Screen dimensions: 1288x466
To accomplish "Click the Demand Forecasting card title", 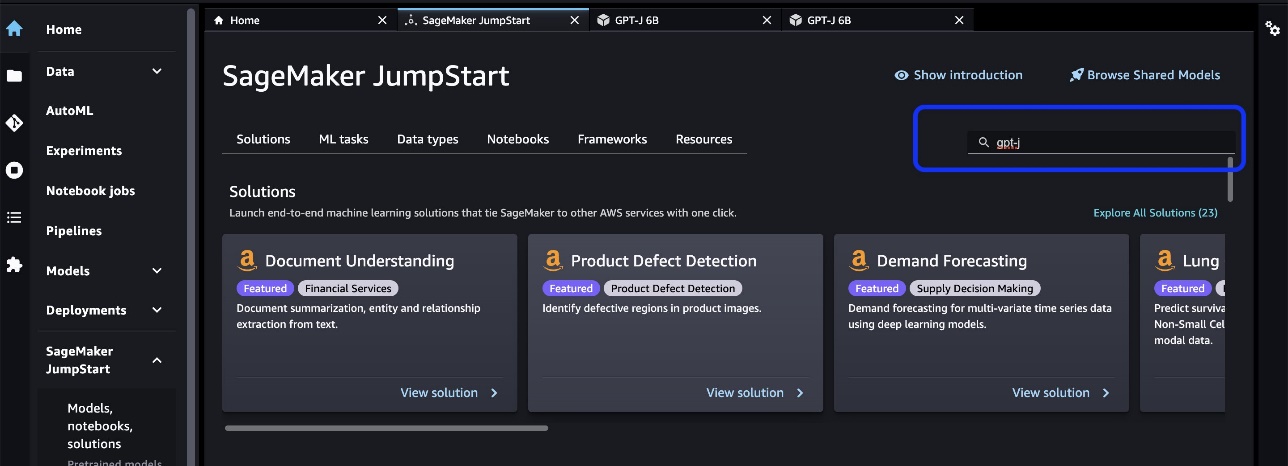I will (952, 261).
